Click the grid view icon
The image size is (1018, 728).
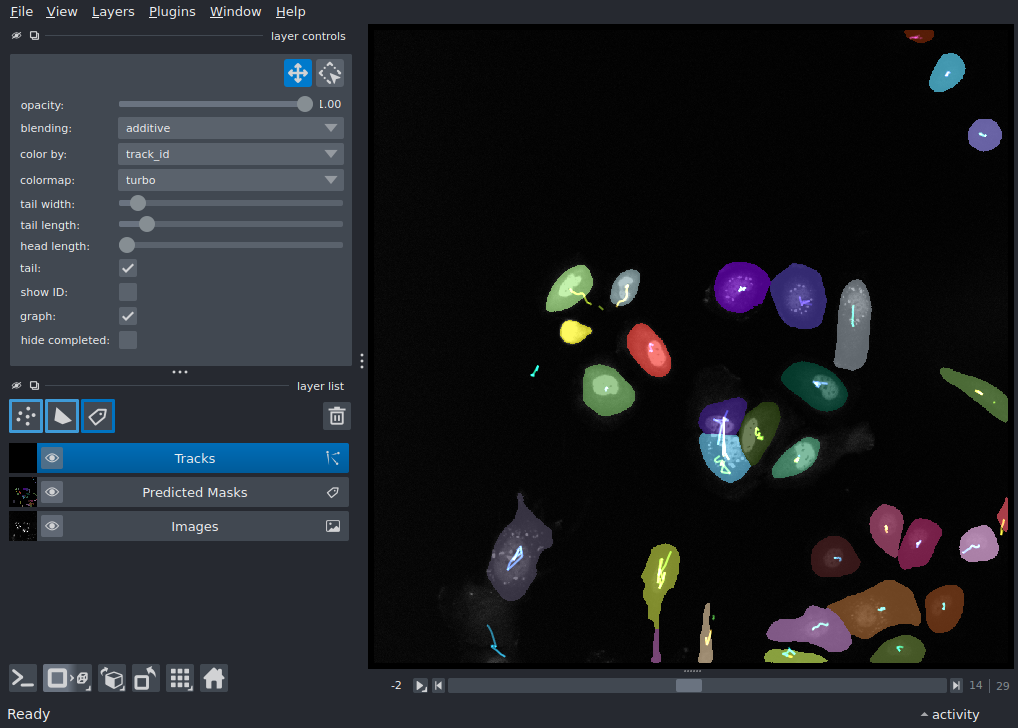tap(180, 678)
